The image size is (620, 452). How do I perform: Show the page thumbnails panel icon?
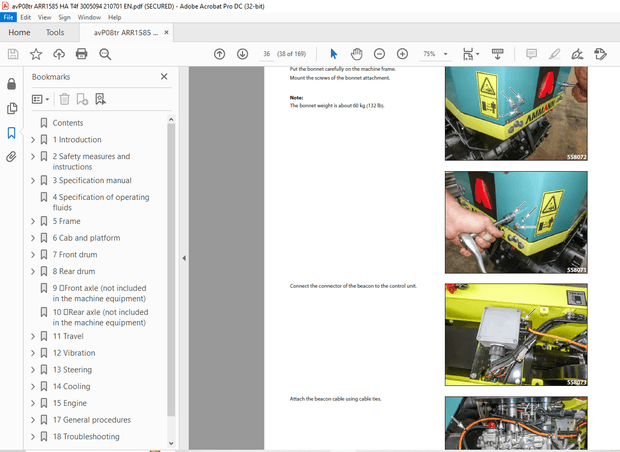pyautogui.click(x=12, y=108)
